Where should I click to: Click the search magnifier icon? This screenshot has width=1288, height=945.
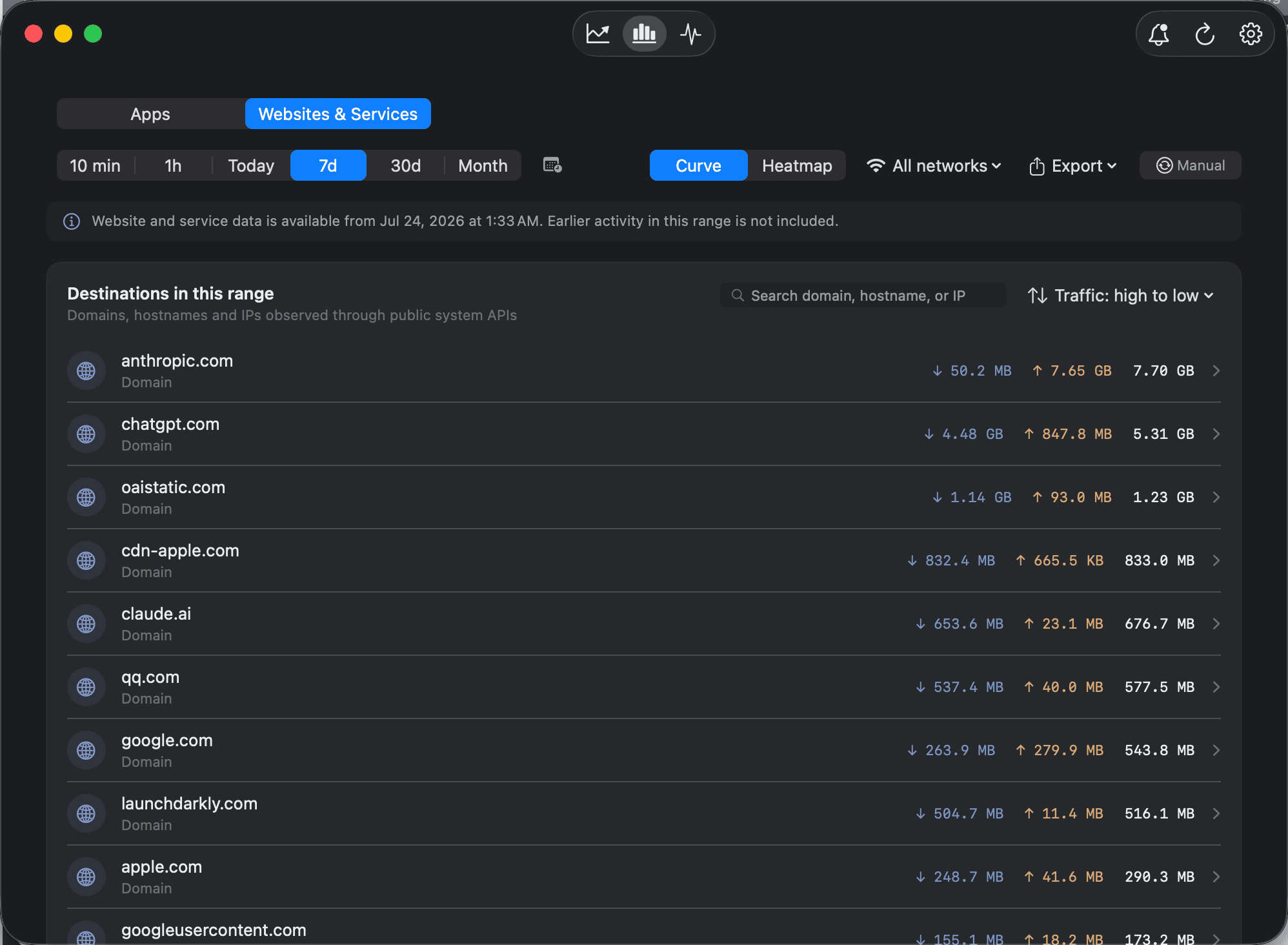tap(738, 295)
